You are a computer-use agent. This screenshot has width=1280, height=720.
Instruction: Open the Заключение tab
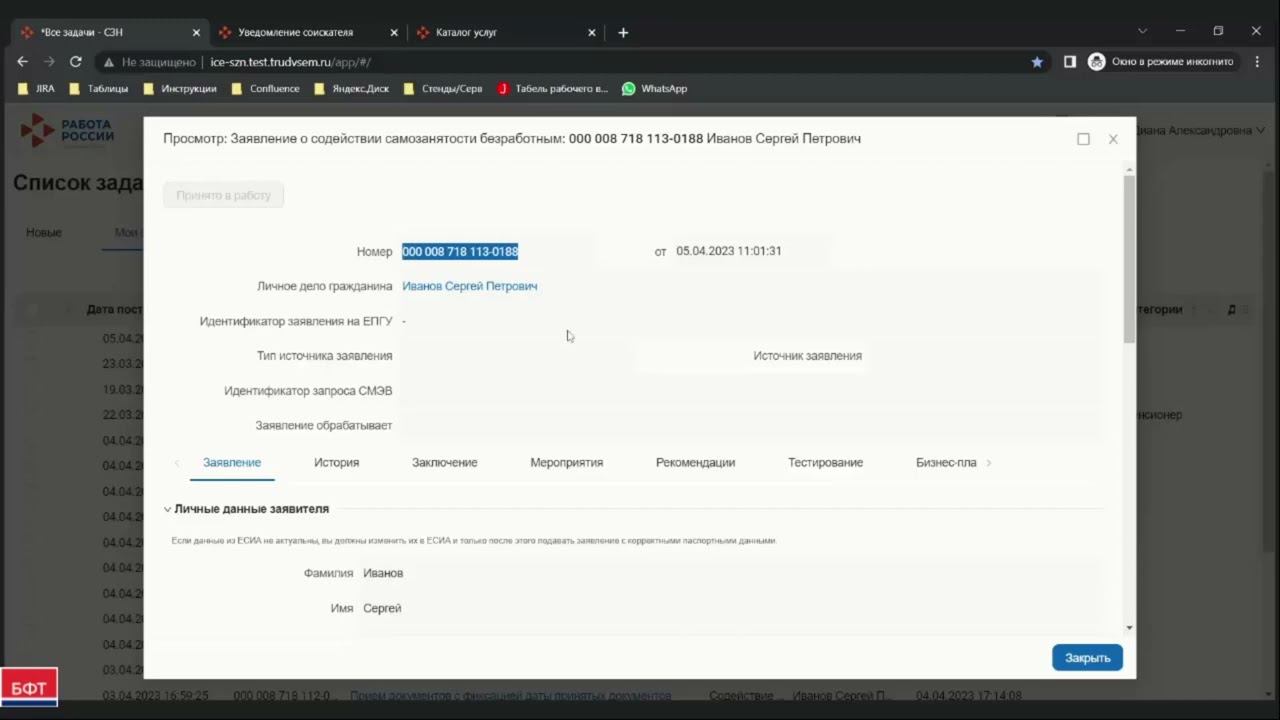pos(444,463)
